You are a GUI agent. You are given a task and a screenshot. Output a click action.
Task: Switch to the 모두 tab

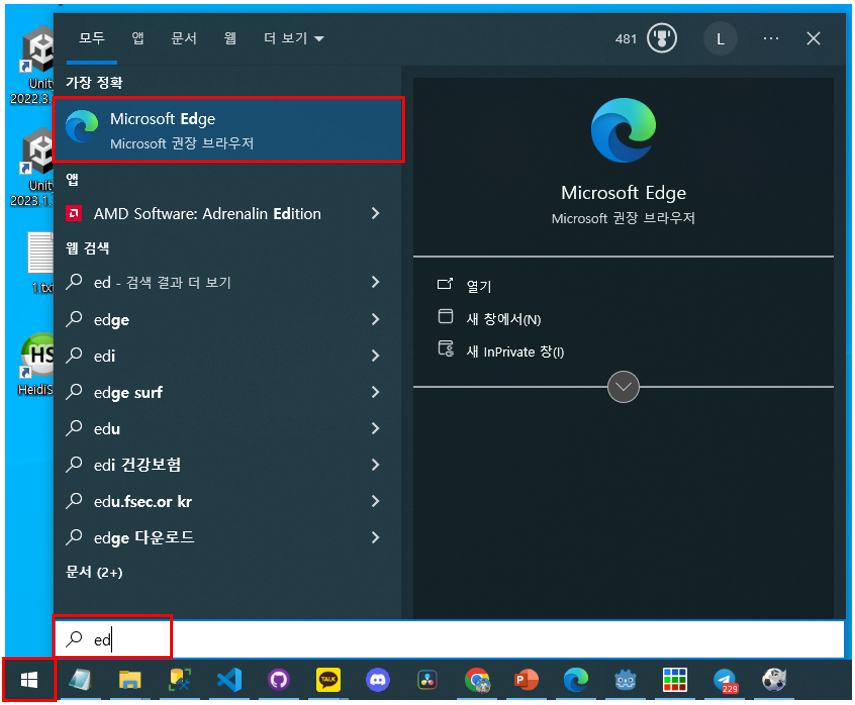92,38
